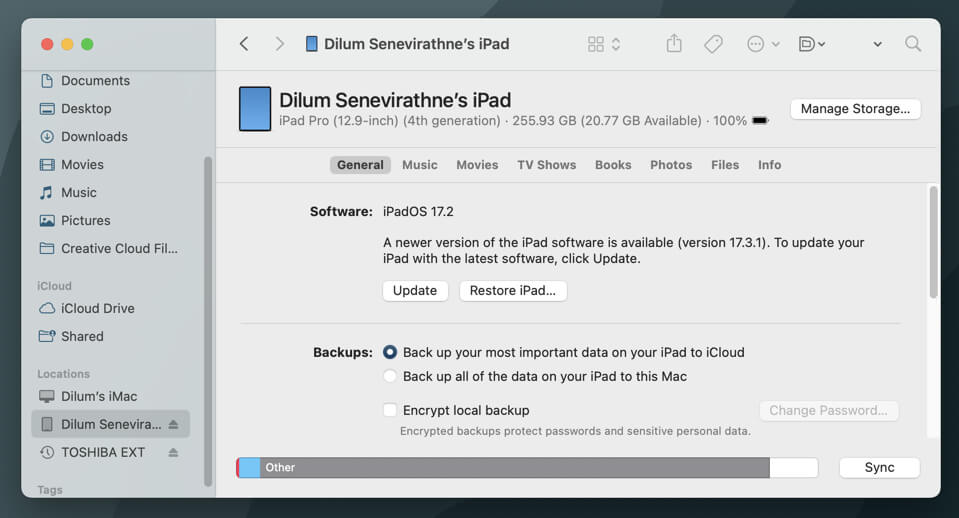The image size is (959, 518).
Task: Switch to the Movies tab
Action: [x=477, y=165]
